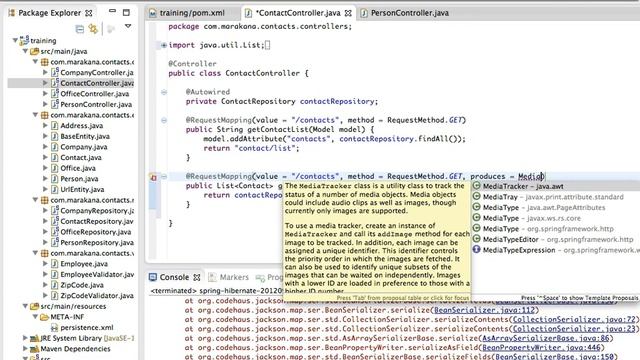
Task: Close the ContactController.java editor tab
Action: [348, 13]
